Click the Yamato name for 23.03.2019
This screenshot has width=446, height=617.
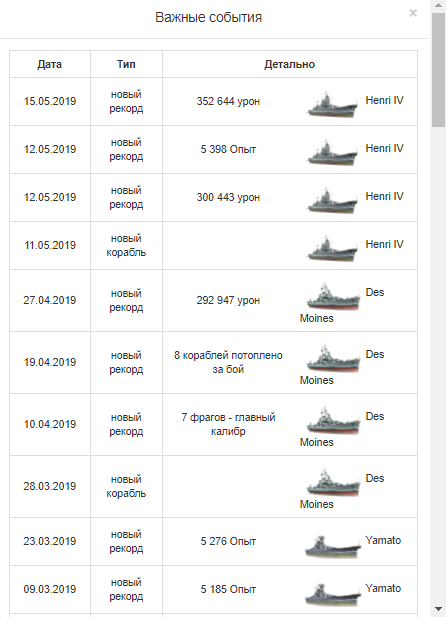tap(383, 540)
